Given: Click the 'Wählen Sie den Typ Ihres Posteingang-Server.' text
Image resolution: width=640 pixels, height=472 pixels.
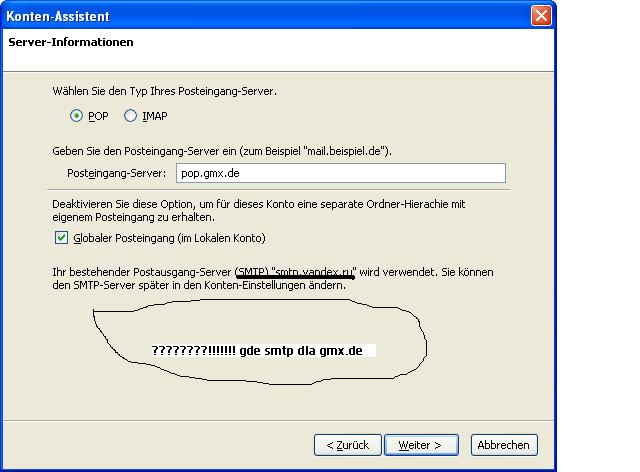Looking at the screenshot, I should 164,91.
